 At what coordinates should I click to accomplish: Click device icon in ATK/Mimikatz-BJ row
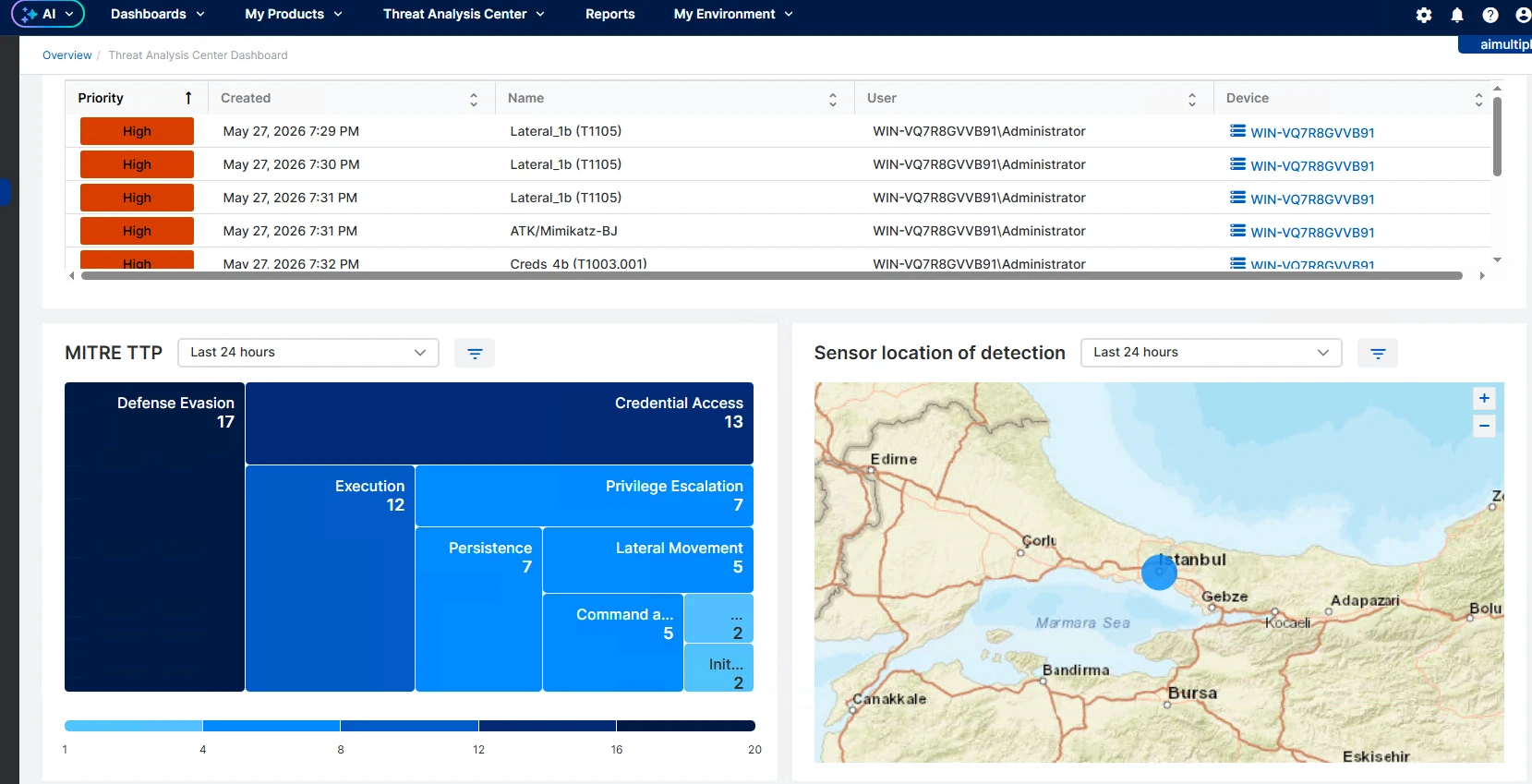pyautogui.click(x=1237, y=231)
